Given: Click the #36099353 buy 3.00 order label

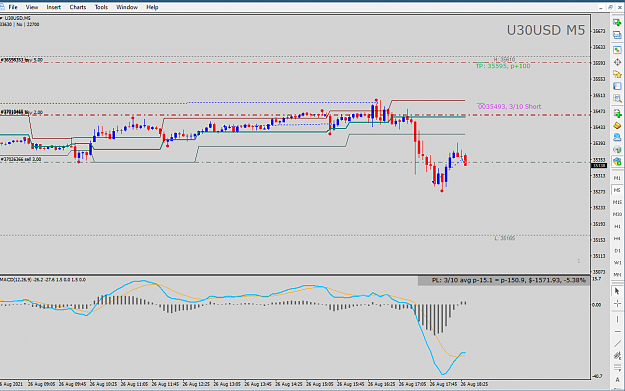Looking at the screenshot, I should (22, 60).
